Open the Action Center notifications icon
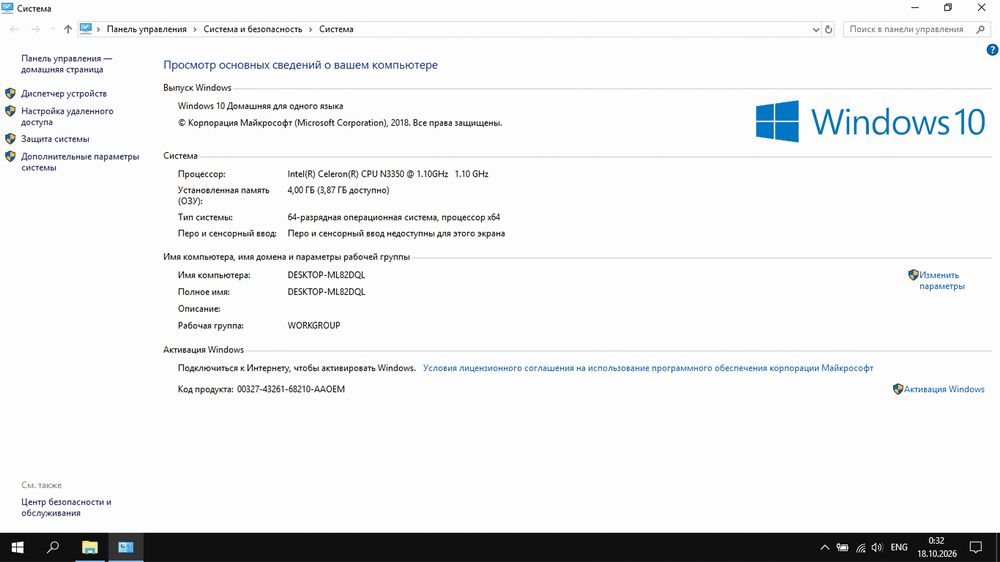The height and width of the screenshot is (562, 1000). pyautogui.click(x=976, y=547)
